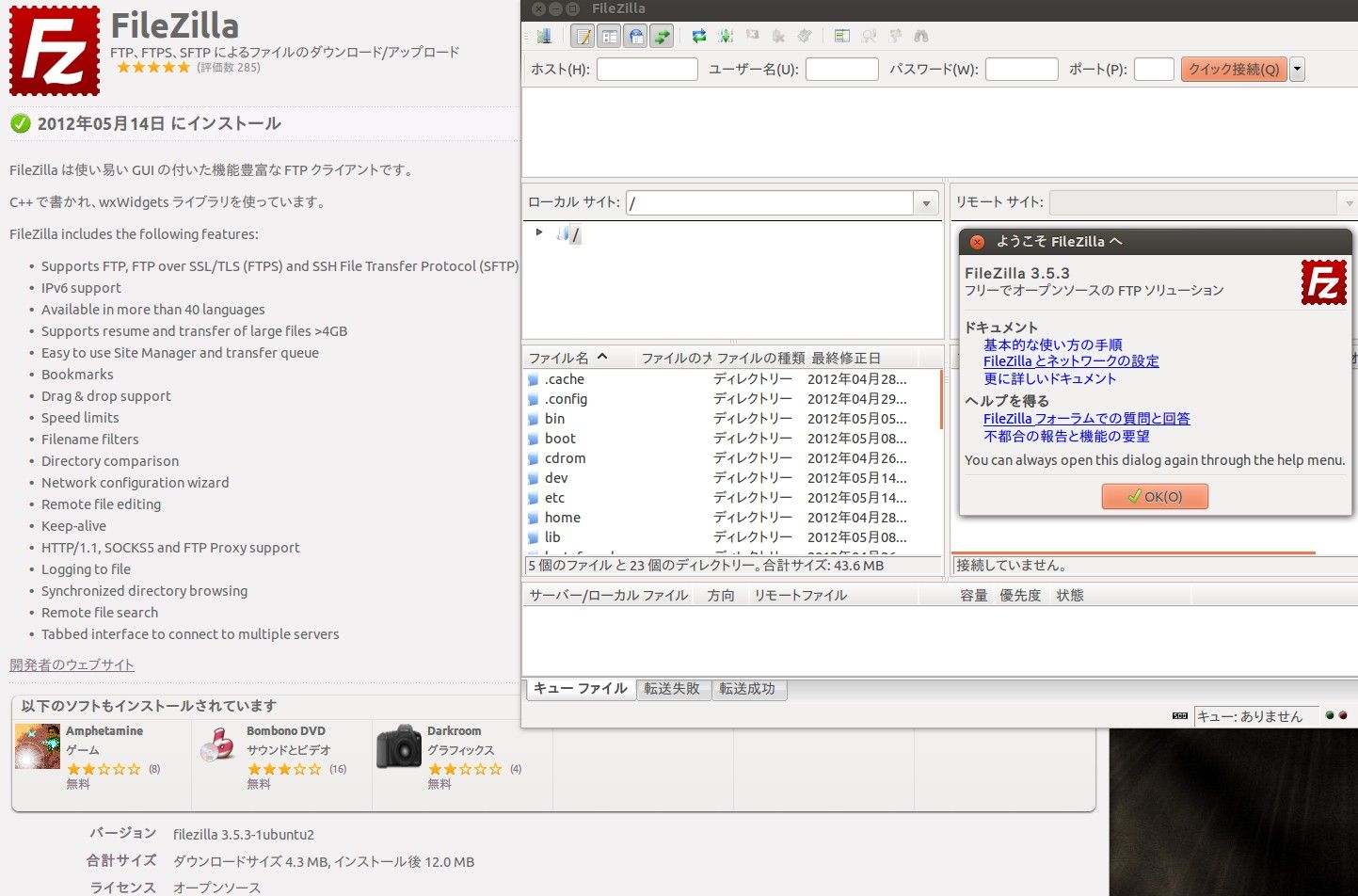Viewport: 1358px width, 896px height.
Task: Sort by the ファイル名 column header
Action: 579,358
